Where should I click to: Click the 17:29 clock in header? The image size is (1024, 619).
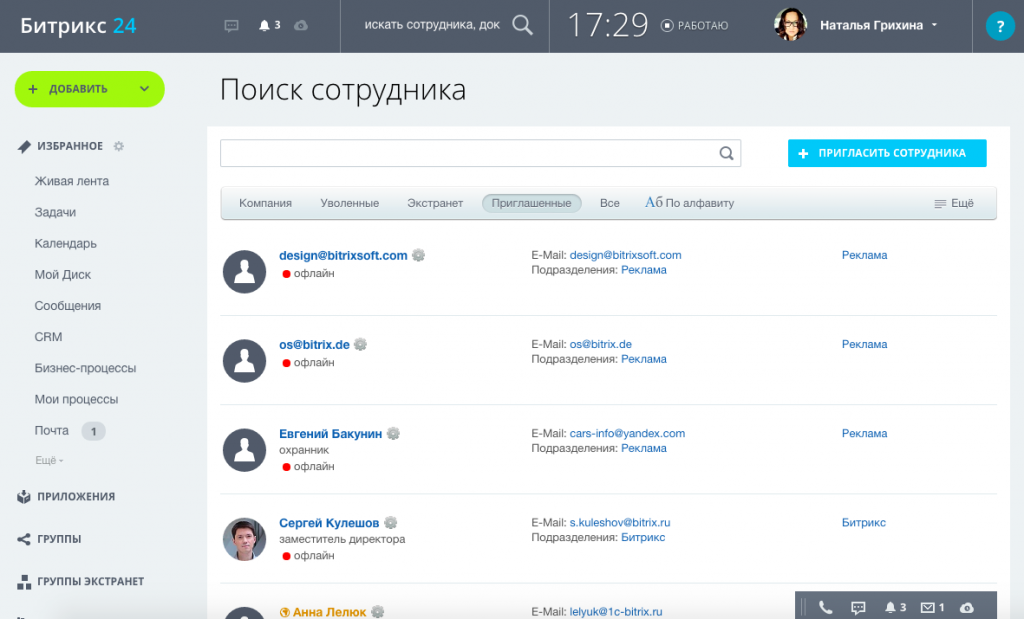(x=608, y=25)
